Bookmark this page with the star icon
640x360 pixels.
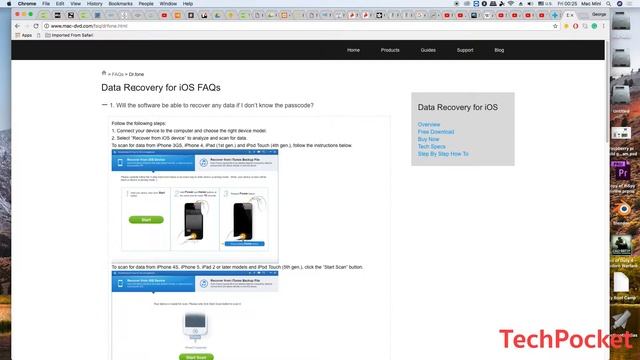[x=555, y=26]
